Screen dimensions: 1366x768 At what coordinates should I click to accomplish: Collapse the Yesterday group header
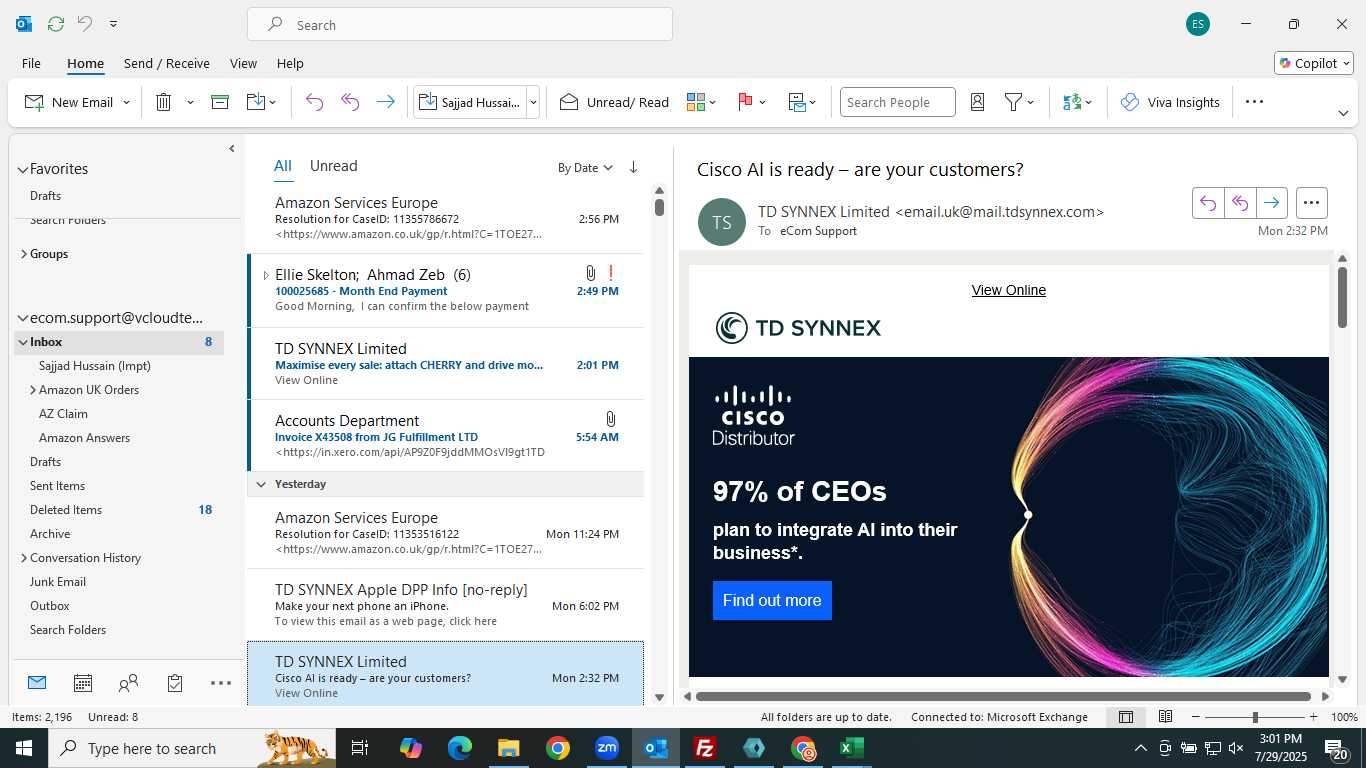(261, 484)
